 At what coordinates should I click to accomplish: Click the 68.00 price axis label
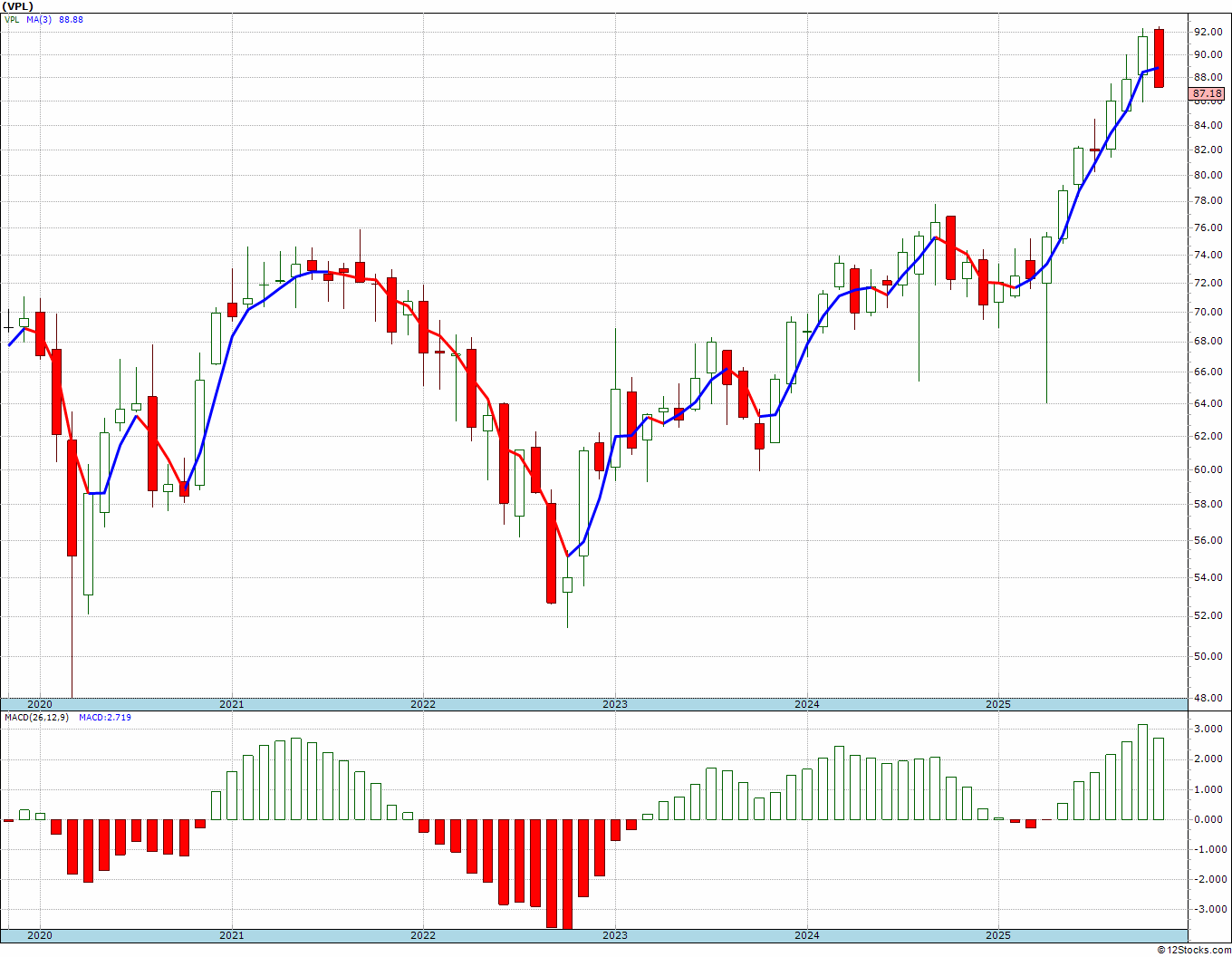1208,341
